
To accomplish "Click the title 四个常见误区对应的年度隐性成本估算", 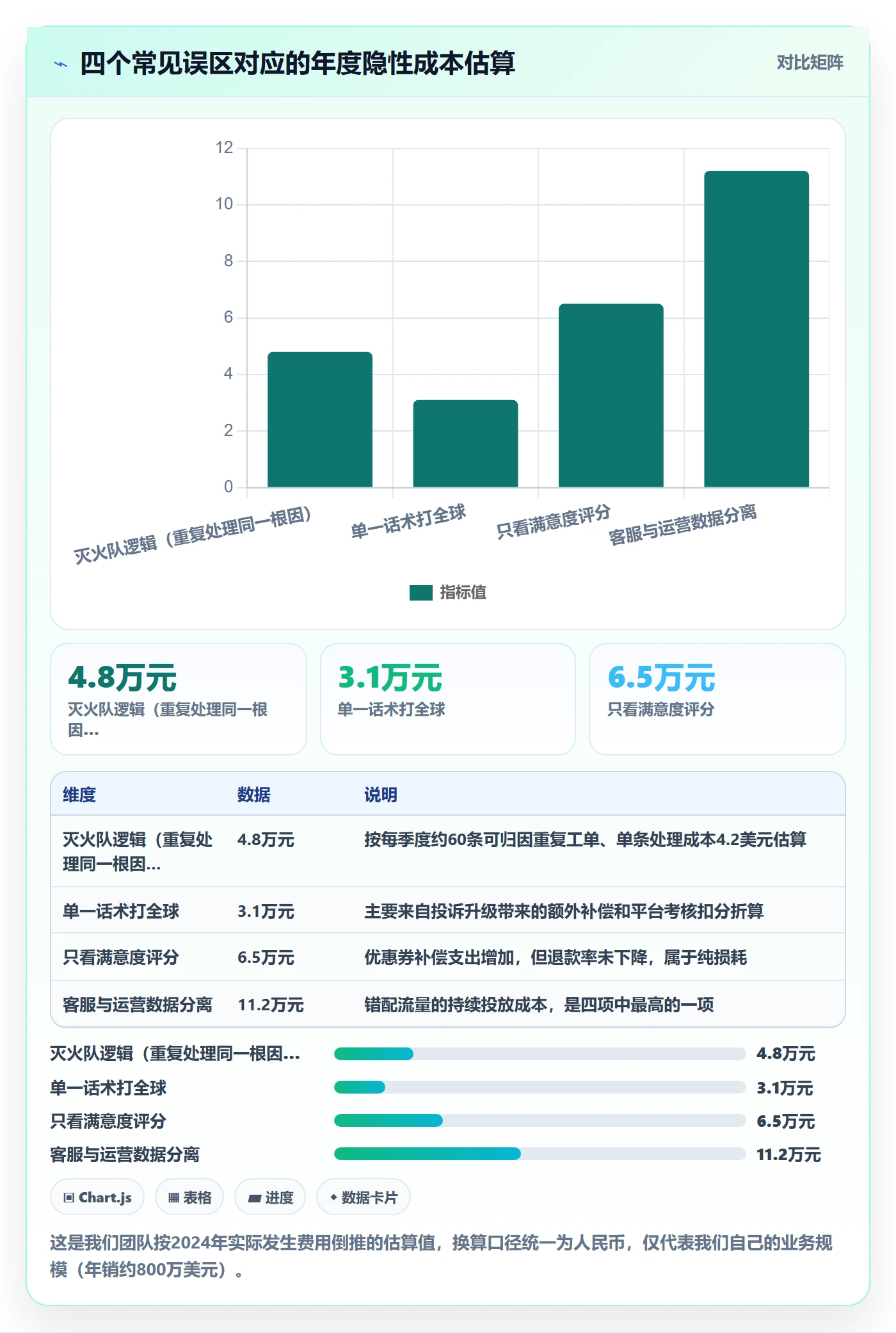I will point(298,63).
